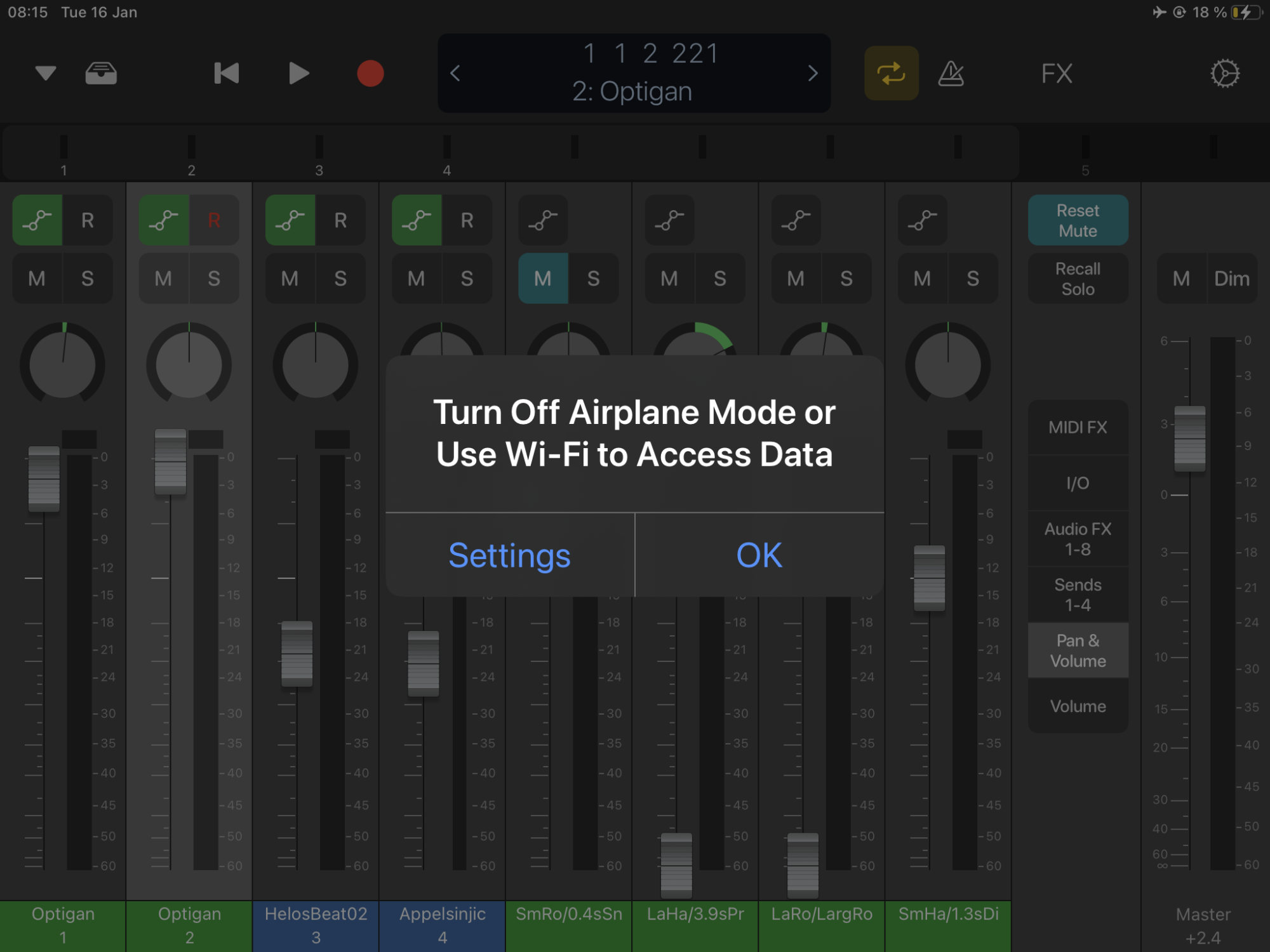Click the Master volume fader handle
1270x952 pixels.
(x=1189, y=439)
